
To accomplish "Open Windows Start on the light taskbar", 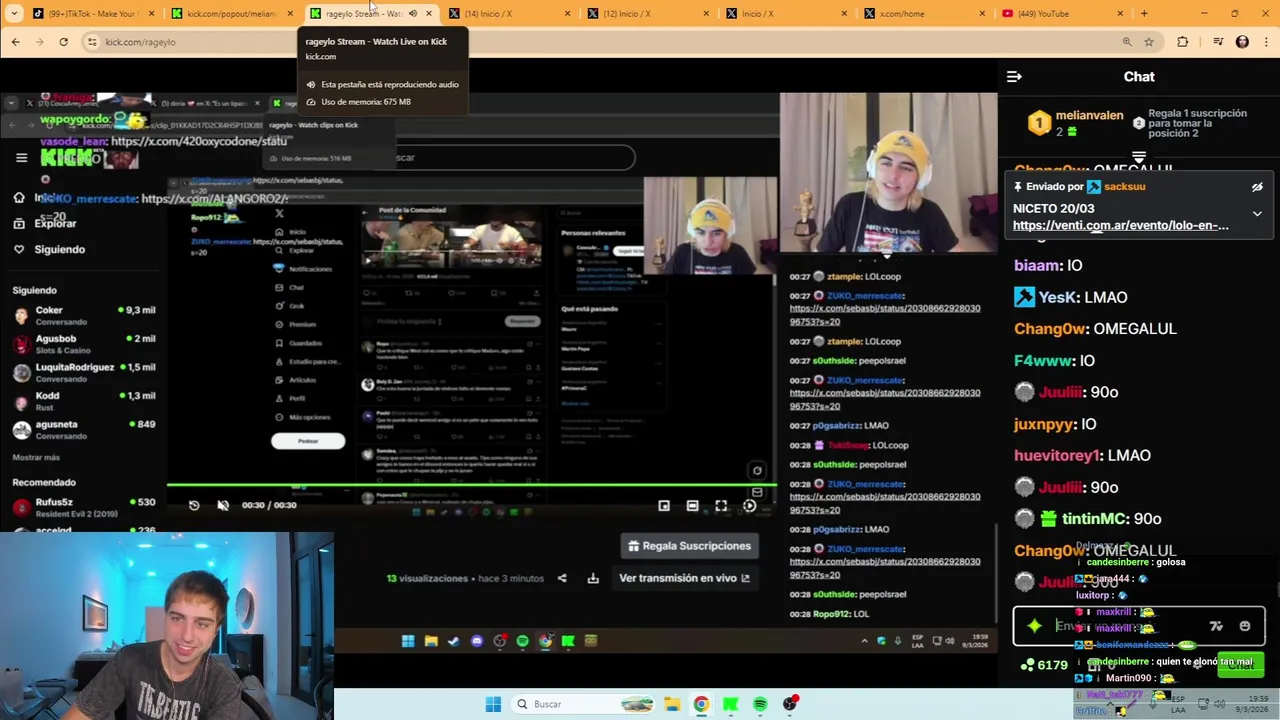I will coord(493,704).
